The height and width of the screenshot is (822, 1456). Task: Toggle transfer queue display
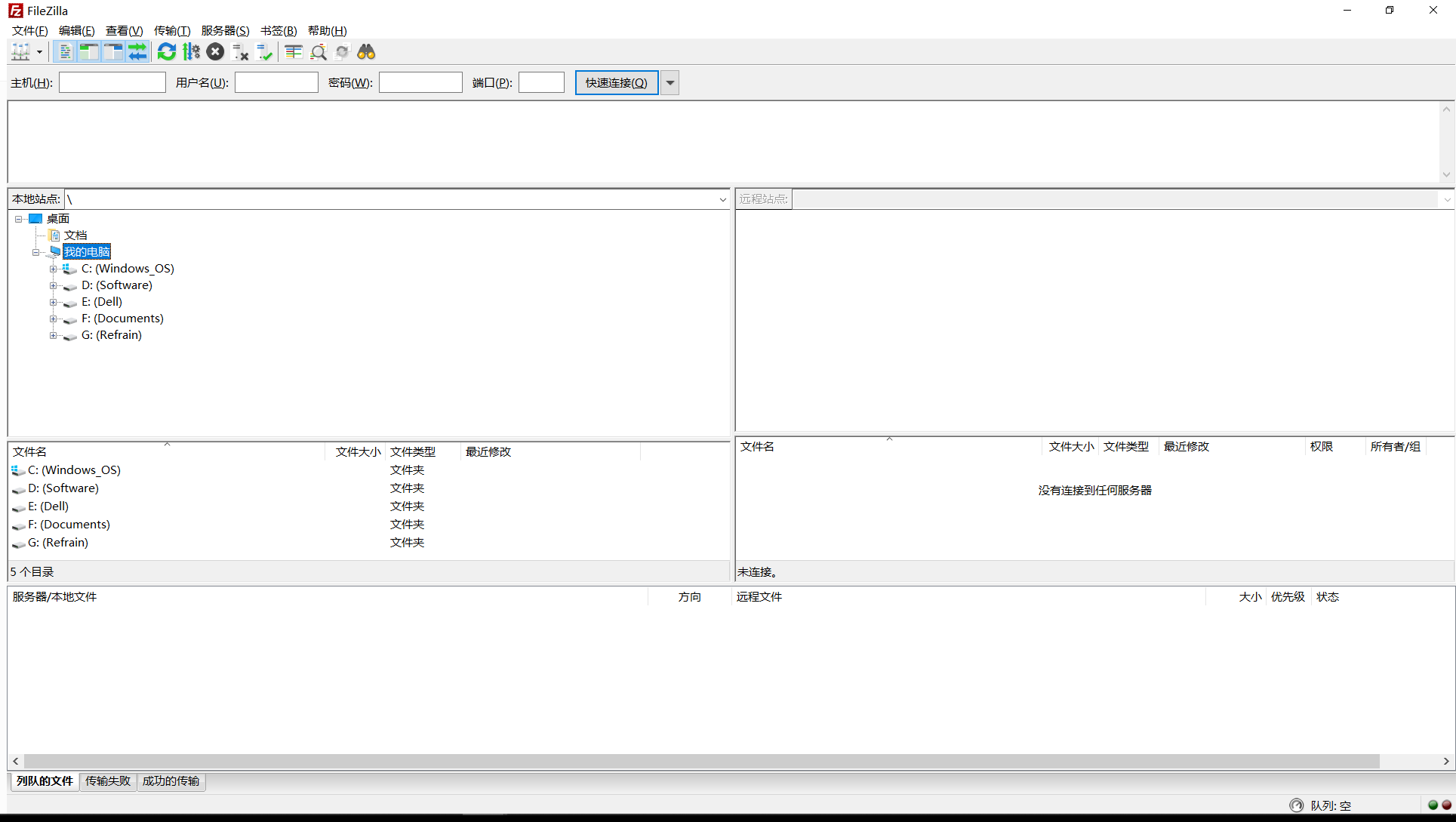(x=137, y=52)
